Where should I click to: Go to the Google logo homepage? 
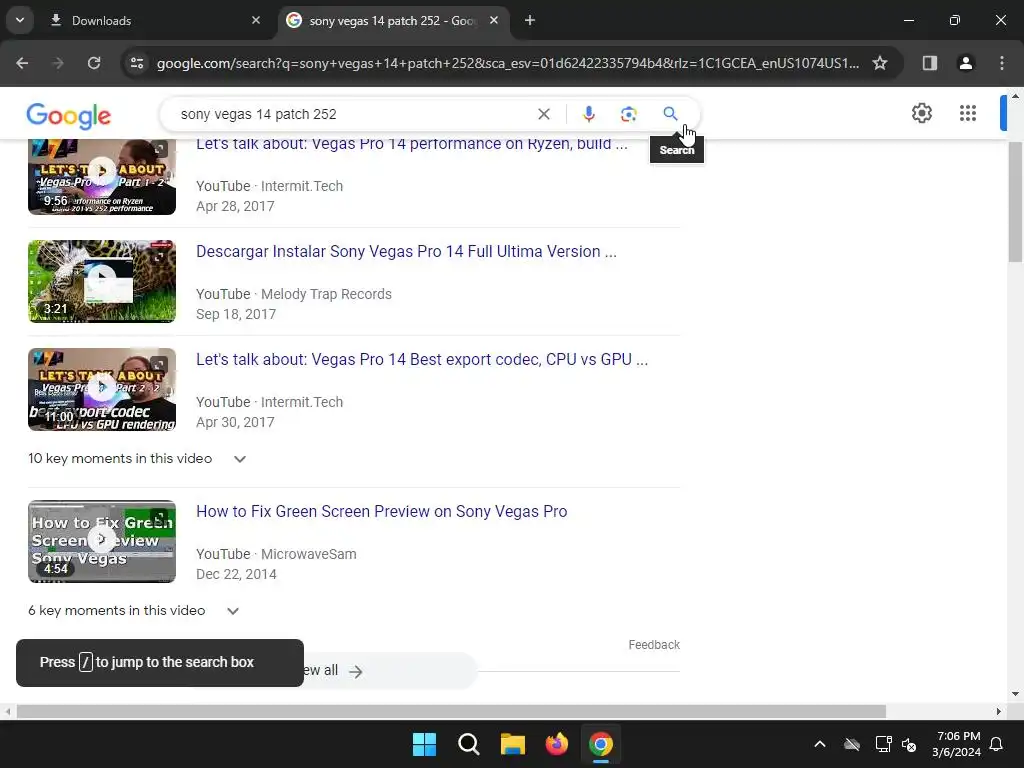[x=69, y=116]
